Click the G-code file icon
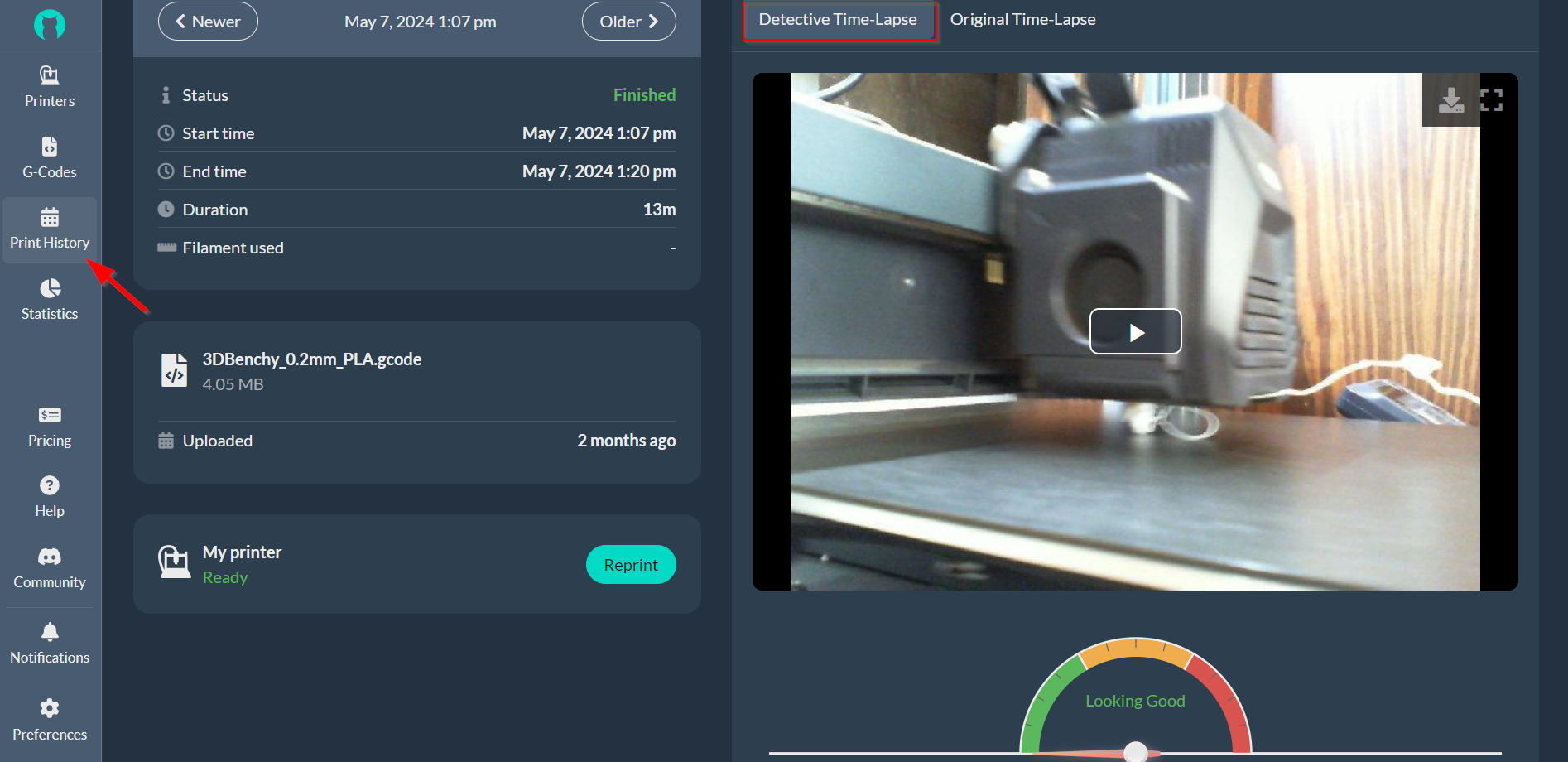The width and height of the screenshot is (1568, 762). click(174, 370)
